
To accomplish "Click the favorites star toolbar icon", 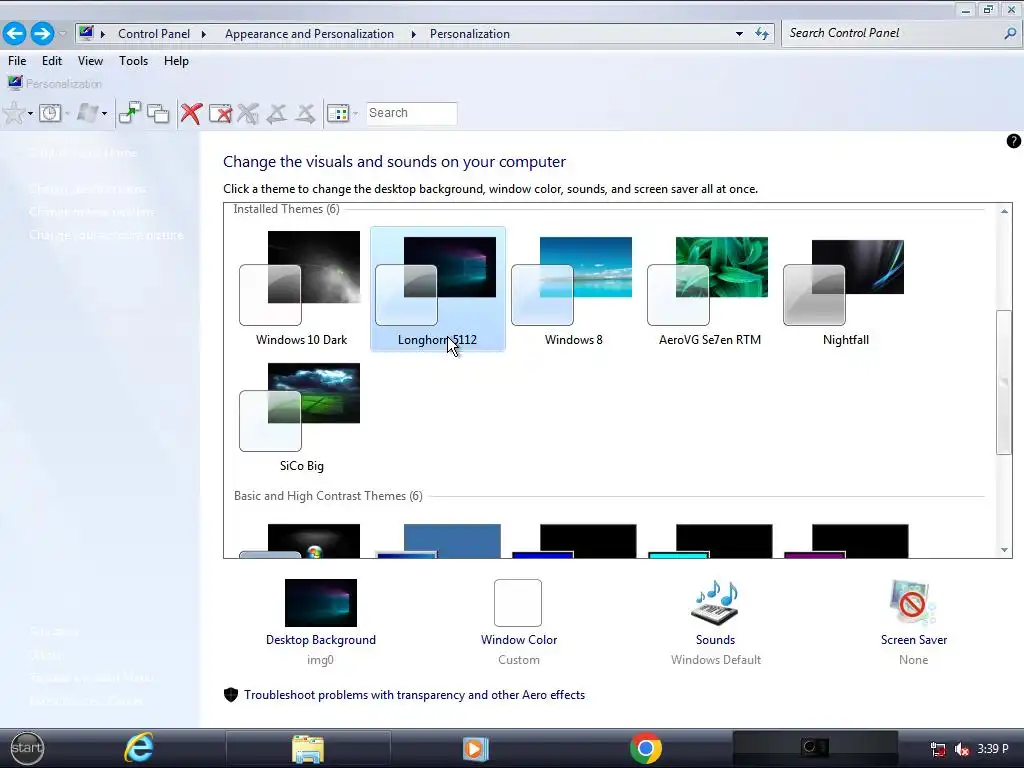I will tap(14, 113).
